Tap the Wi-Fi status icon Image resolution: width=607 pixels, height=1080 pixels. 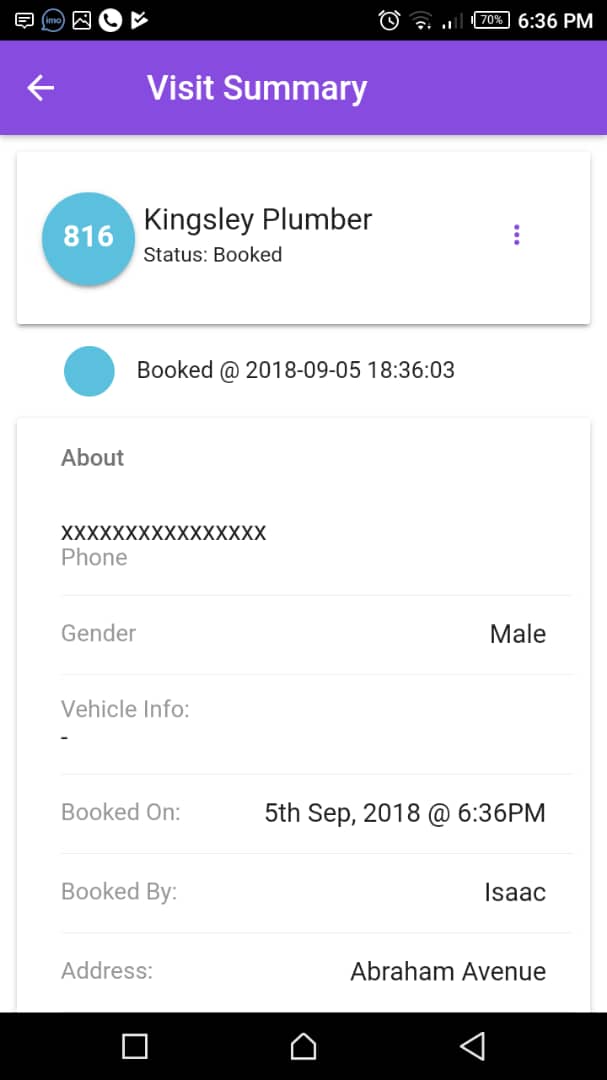421,20
